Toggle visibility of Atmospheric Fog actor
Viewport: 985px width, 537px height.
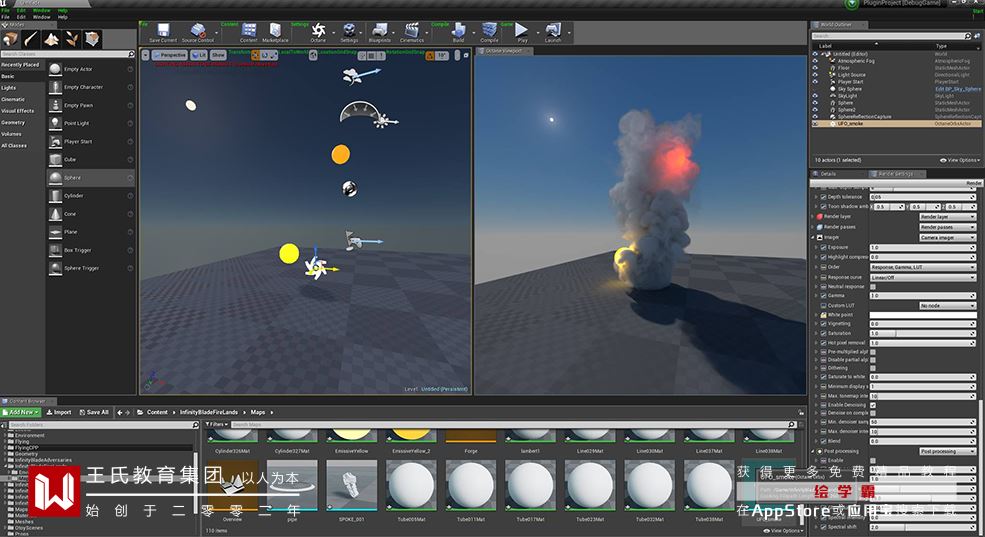tap(815, 61)
